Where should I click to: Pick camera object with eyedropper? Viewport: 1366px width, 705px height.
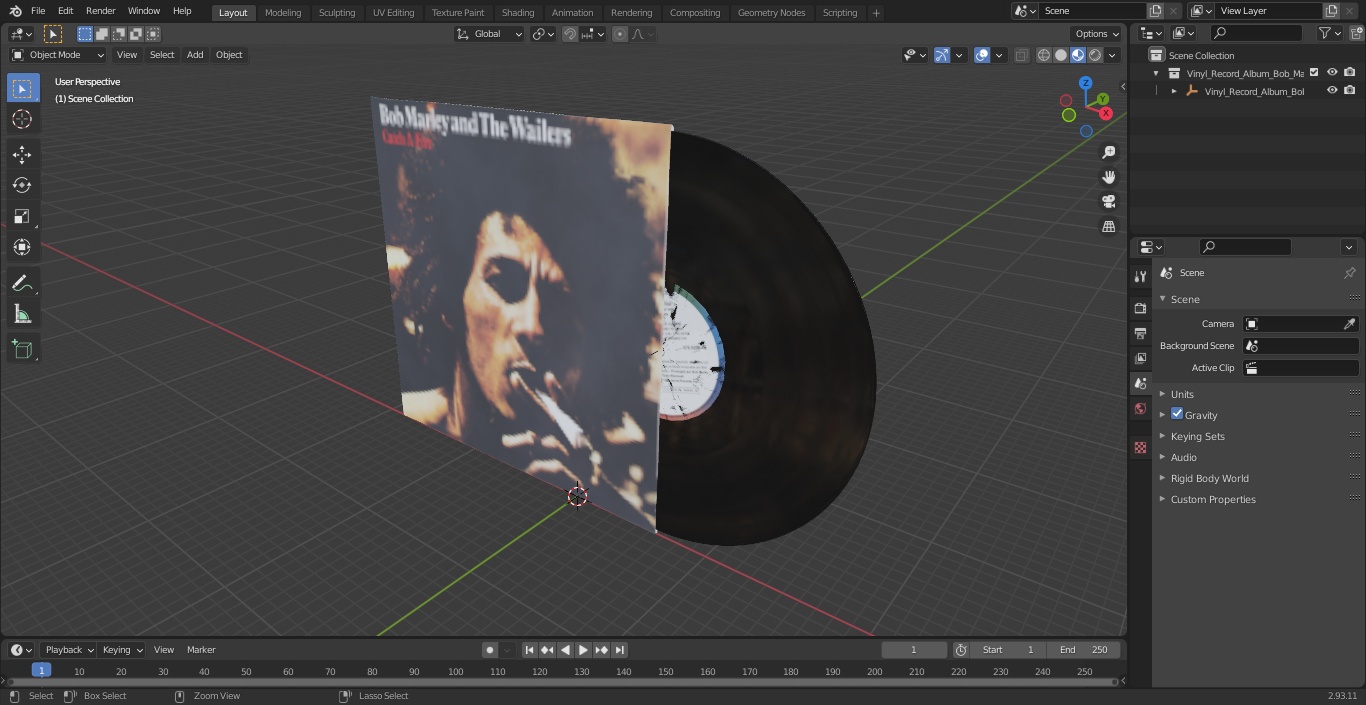click(x=1349, y=324)
